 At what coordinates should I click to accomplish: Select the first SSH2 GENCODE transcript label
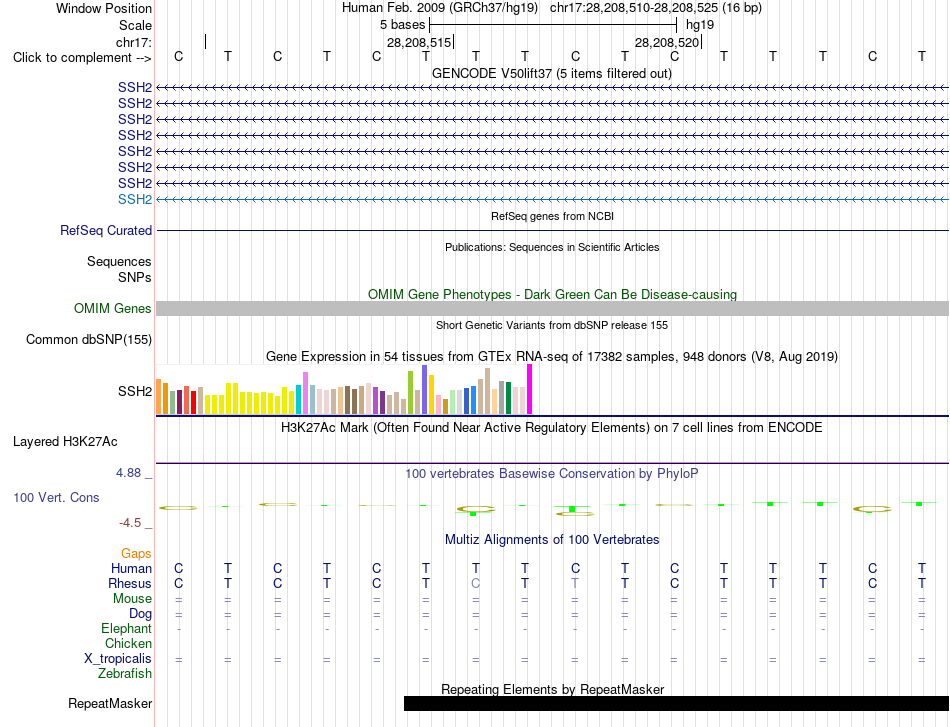pos(135,87)
